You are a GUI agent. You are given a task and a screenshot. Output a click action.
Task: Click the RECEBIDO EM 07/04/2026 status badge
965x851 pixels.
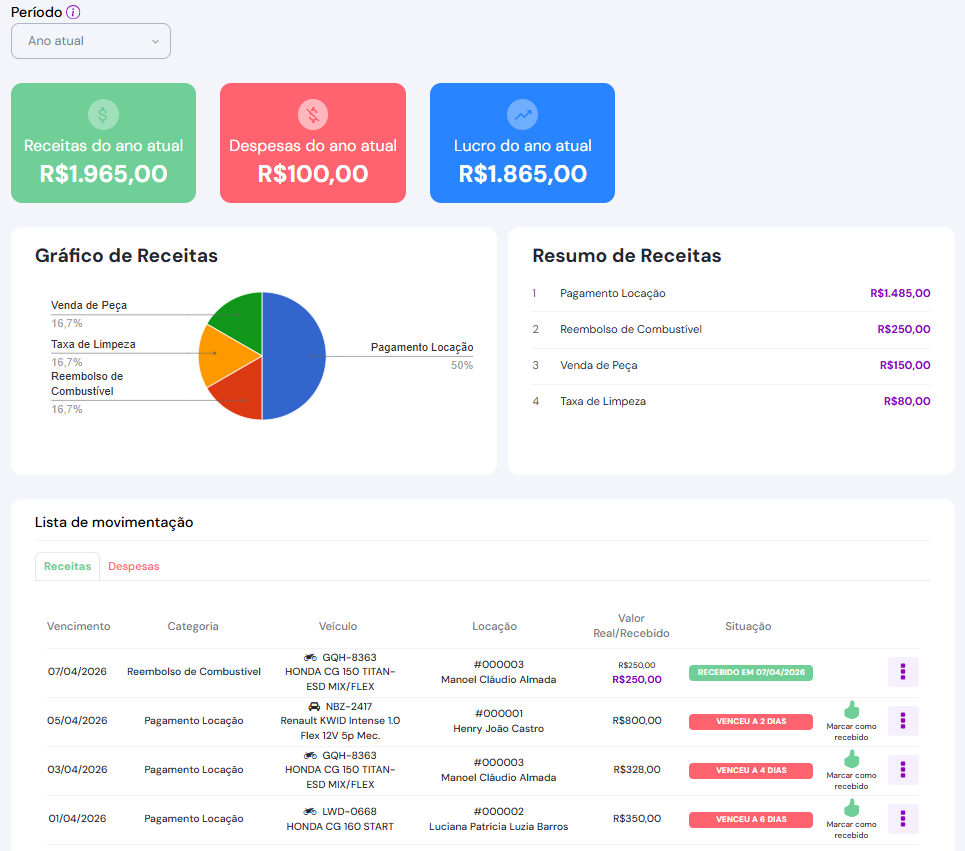[751, 673]
